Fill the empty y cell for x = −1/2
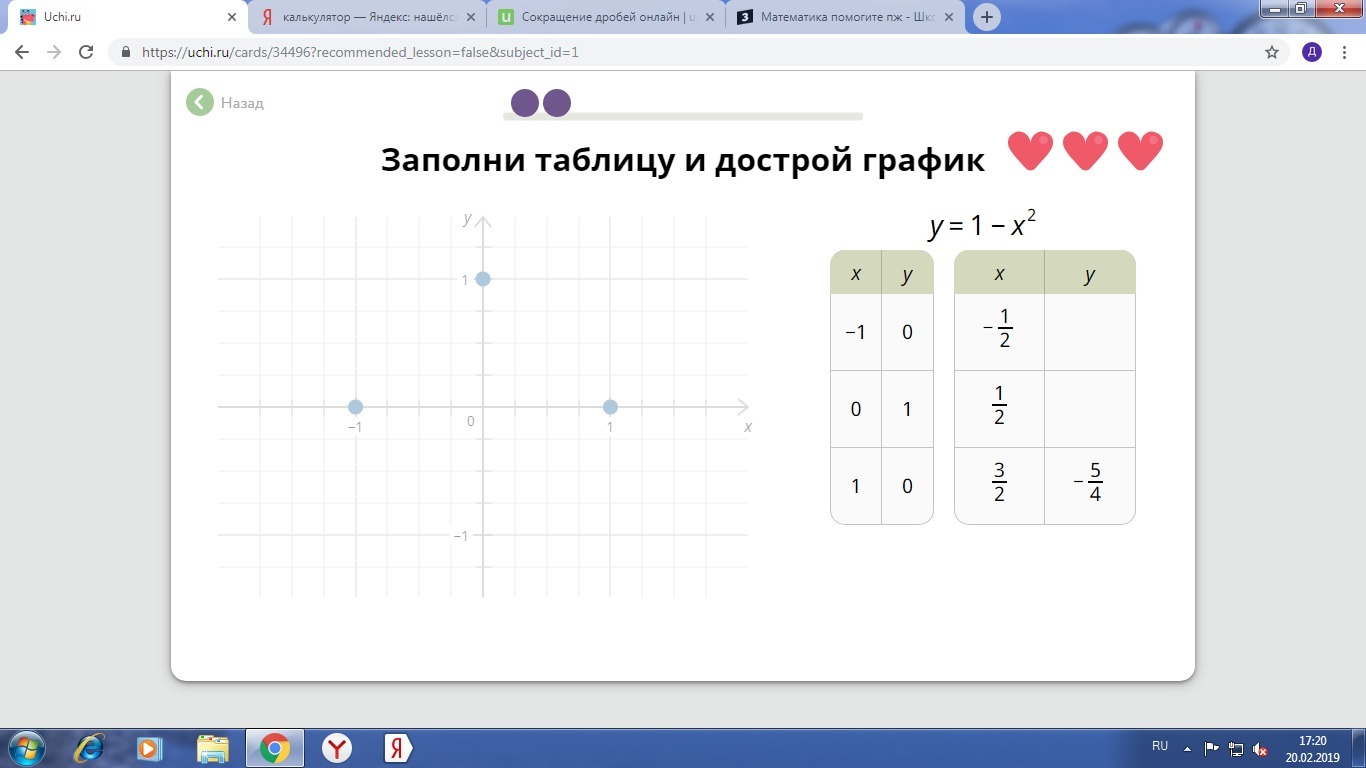 1089,332
